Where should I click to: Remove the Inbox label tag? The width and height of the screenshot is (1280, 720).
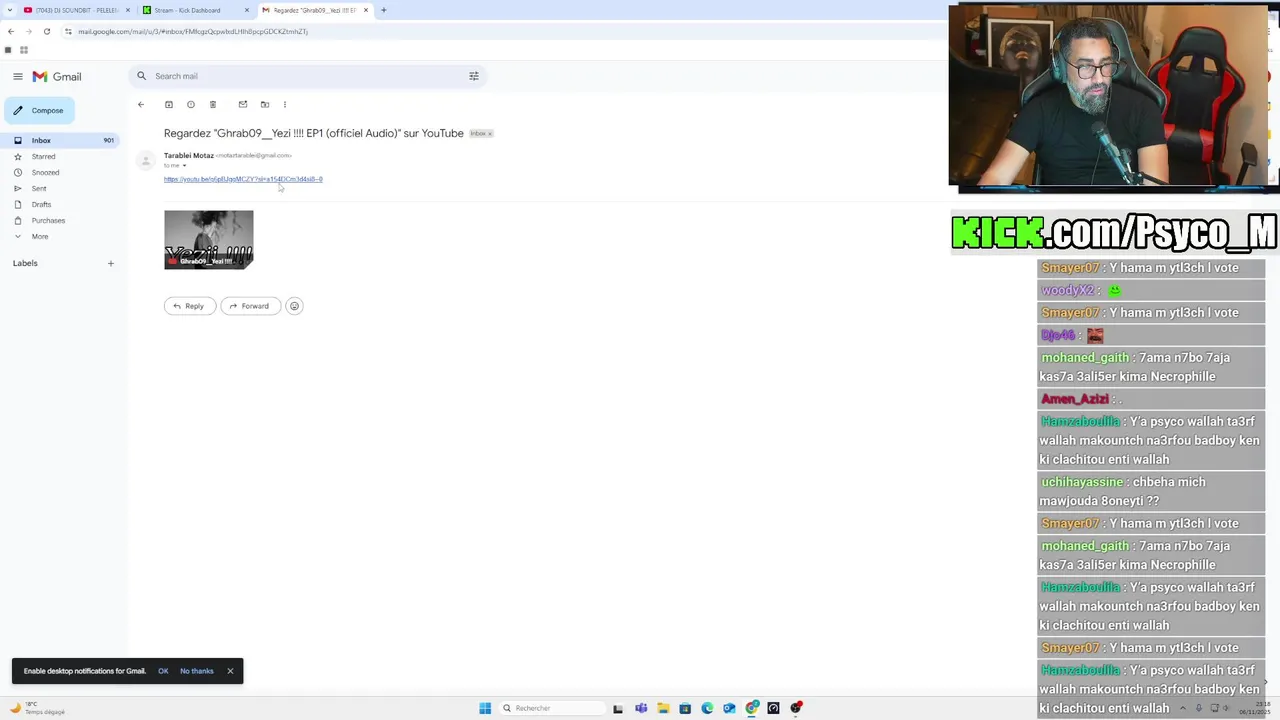[x=490, y=133]
